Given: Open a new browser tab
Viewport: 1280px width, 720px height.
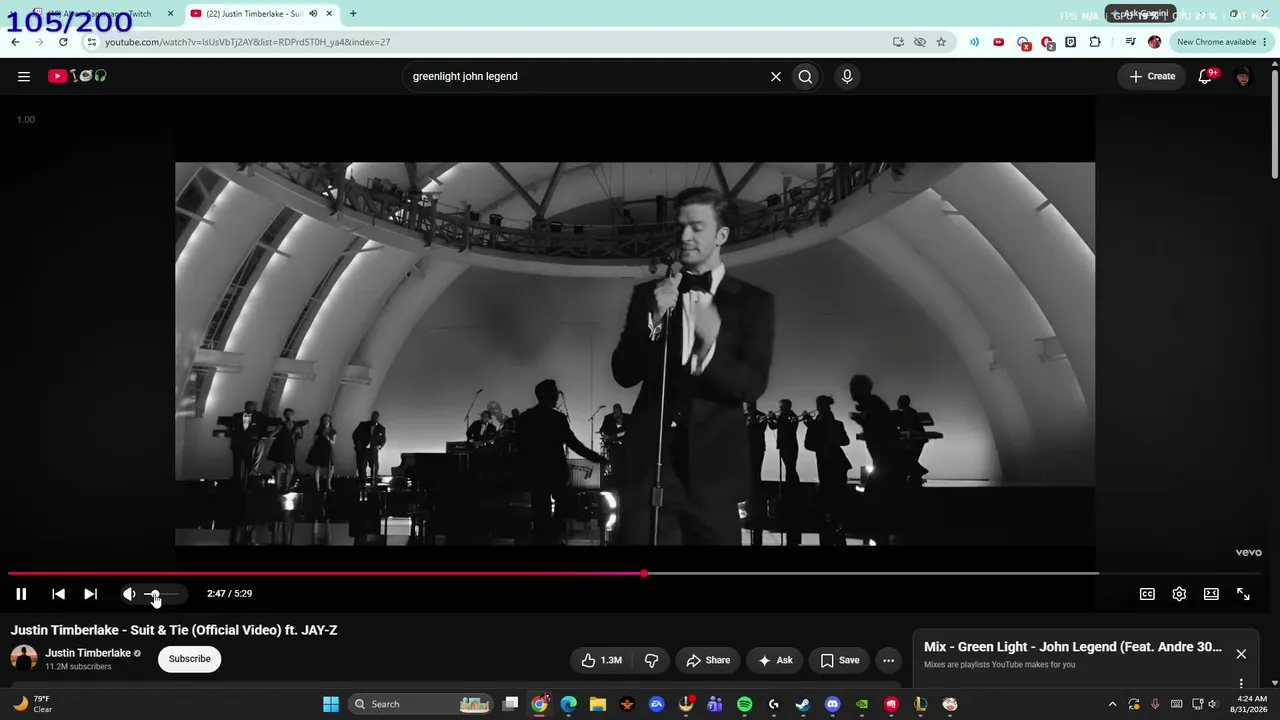Looking at the screenshot, I should [x=353, y=14].
